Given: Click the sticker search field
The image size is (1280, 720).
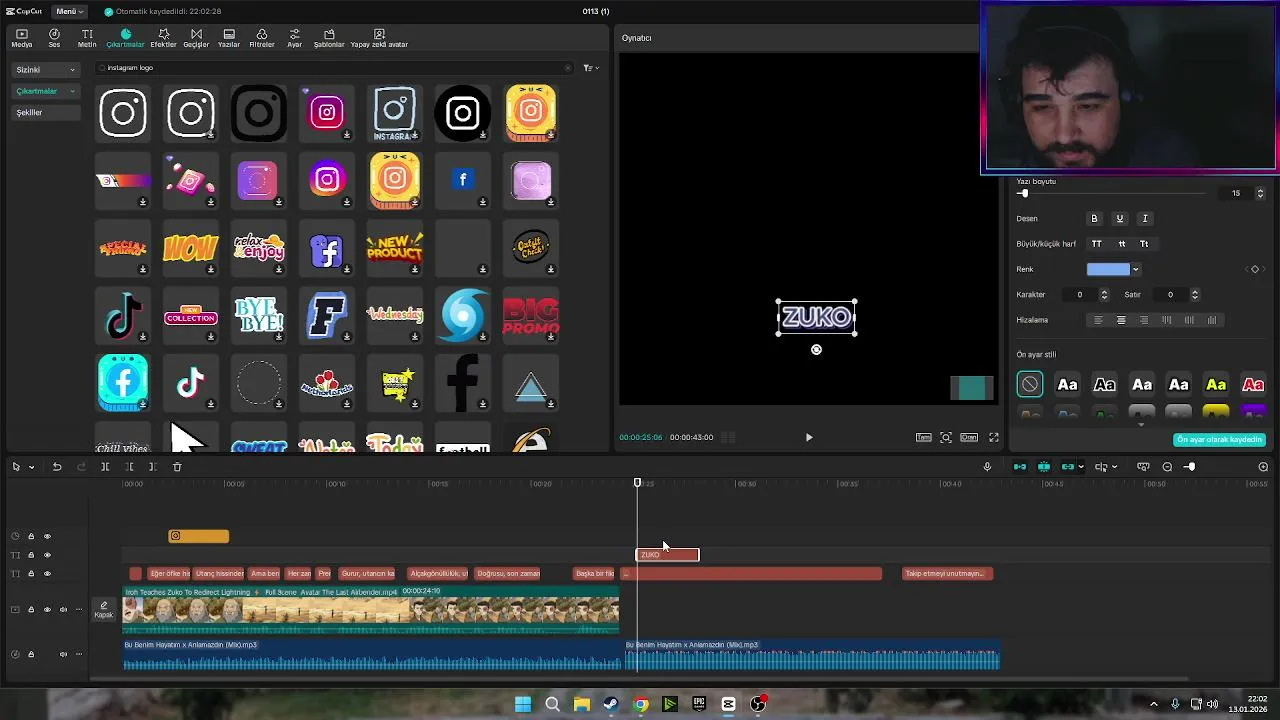Looking at the screenshot, I should coord(335,68).
